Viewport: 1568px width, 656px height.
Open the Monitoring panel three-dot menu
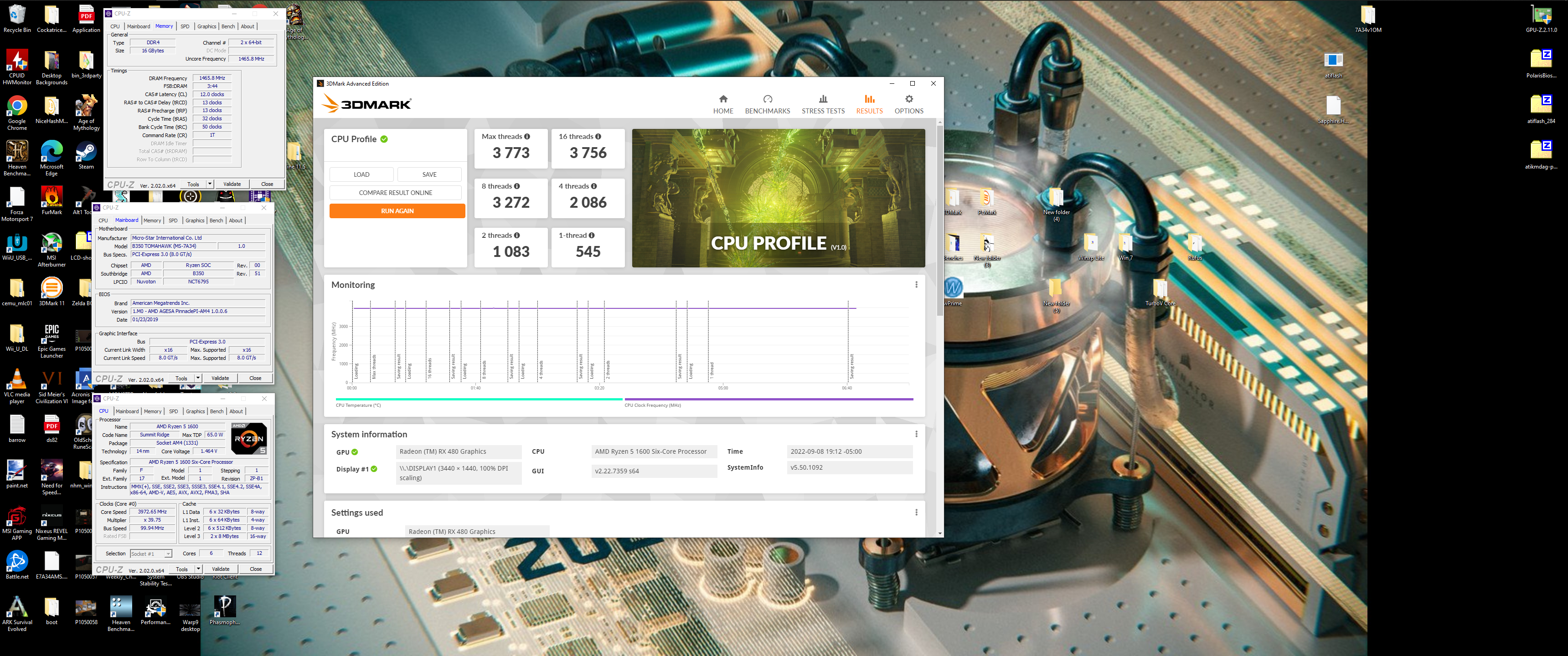click(x=916, y=284)
